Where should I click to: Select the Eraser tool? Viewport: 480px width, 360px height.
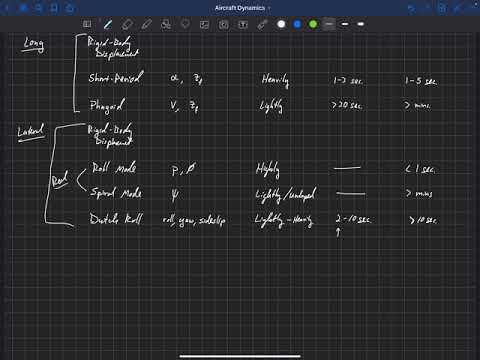tap(127, 24)
